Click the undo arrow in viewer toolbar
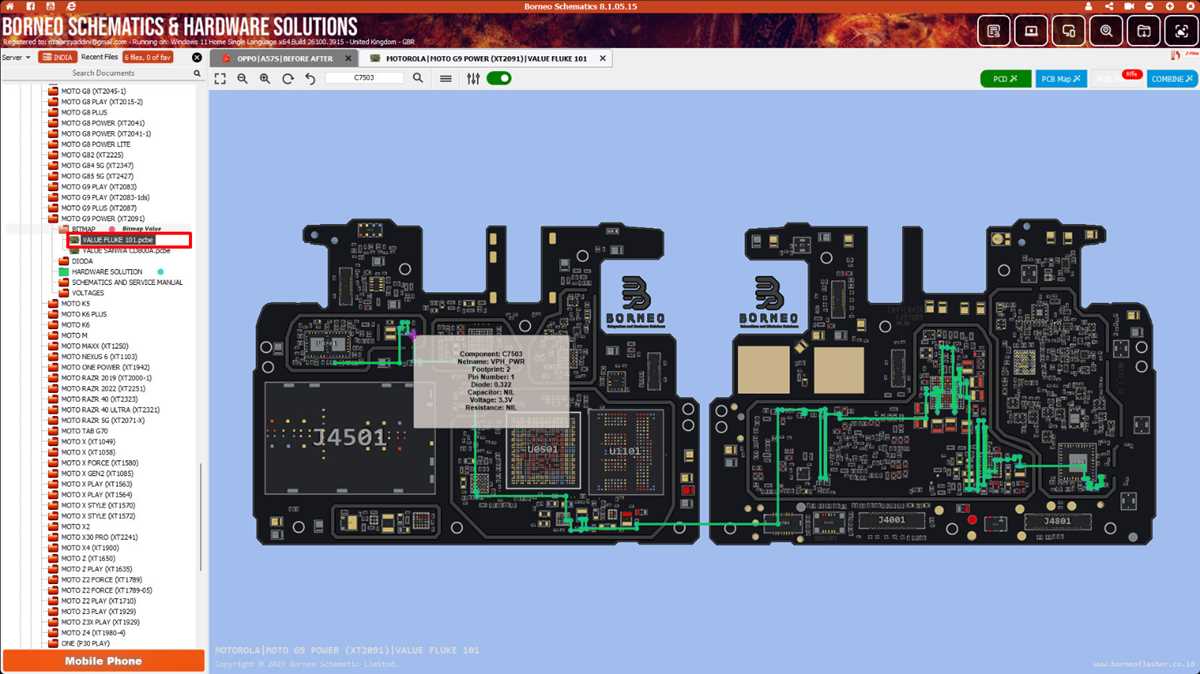The height and width of the screenshot is (674, 1200). [x=310, y=78]
